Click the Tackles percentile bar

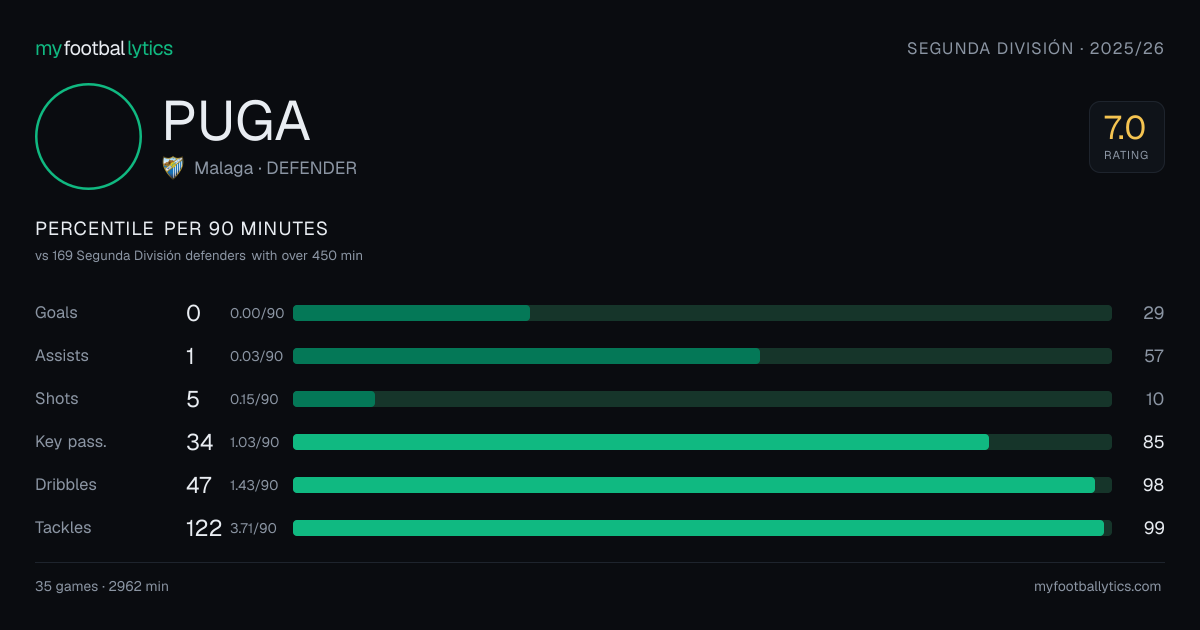click(702, 528)
